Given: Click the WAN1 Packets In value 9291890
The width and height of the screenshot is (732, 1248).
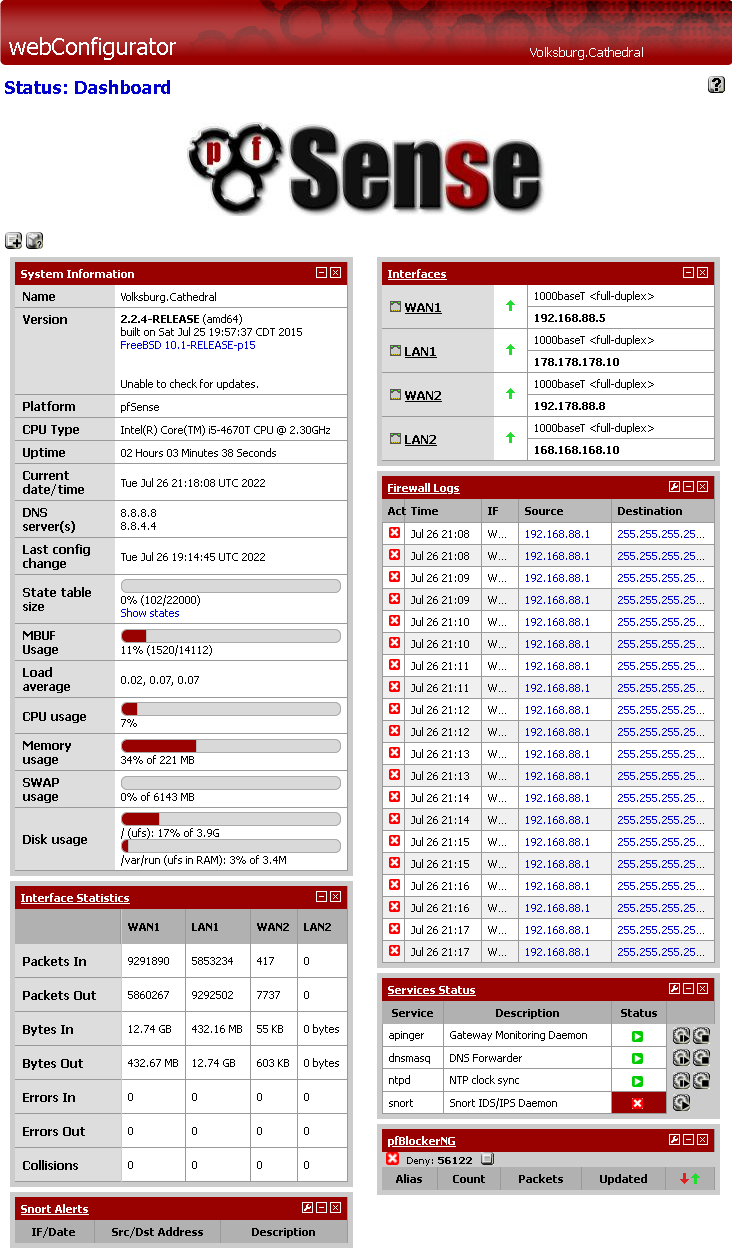Looking at the screenshot, I should (x=148, y=961).
